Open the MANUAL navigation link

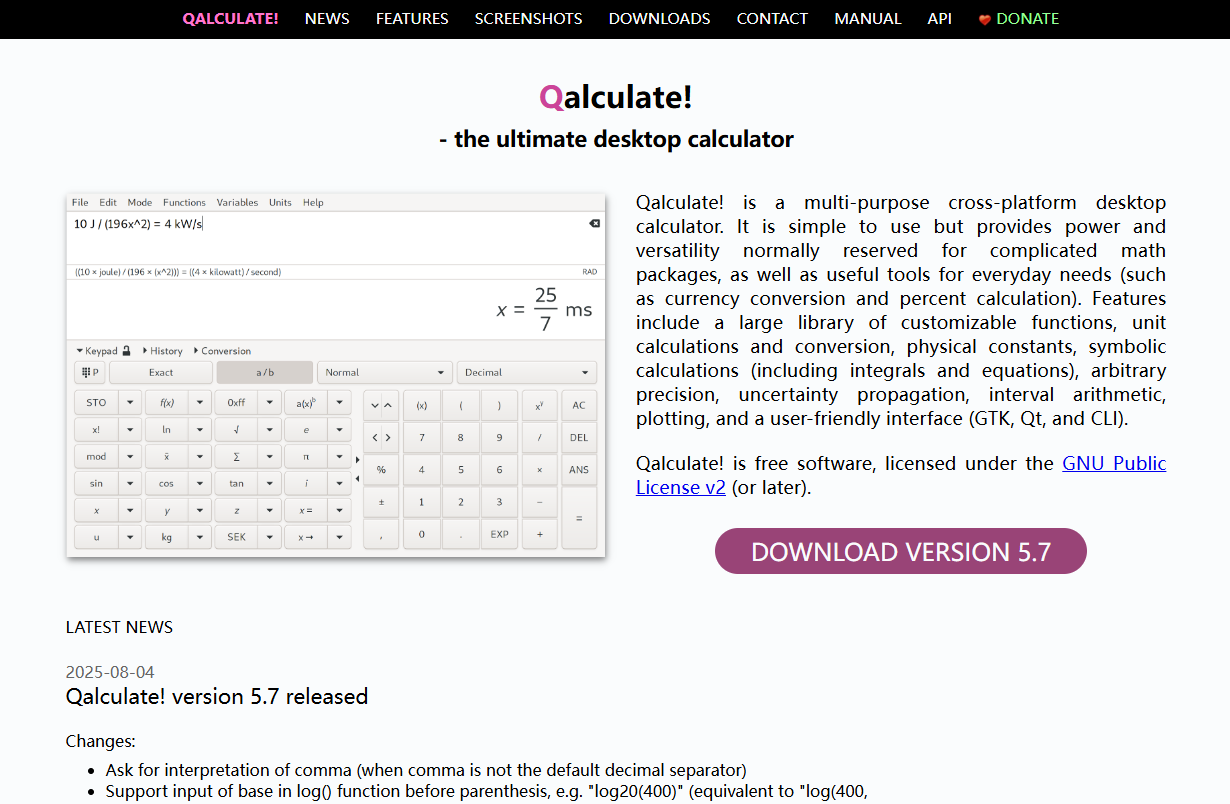[x=868, y=19]
